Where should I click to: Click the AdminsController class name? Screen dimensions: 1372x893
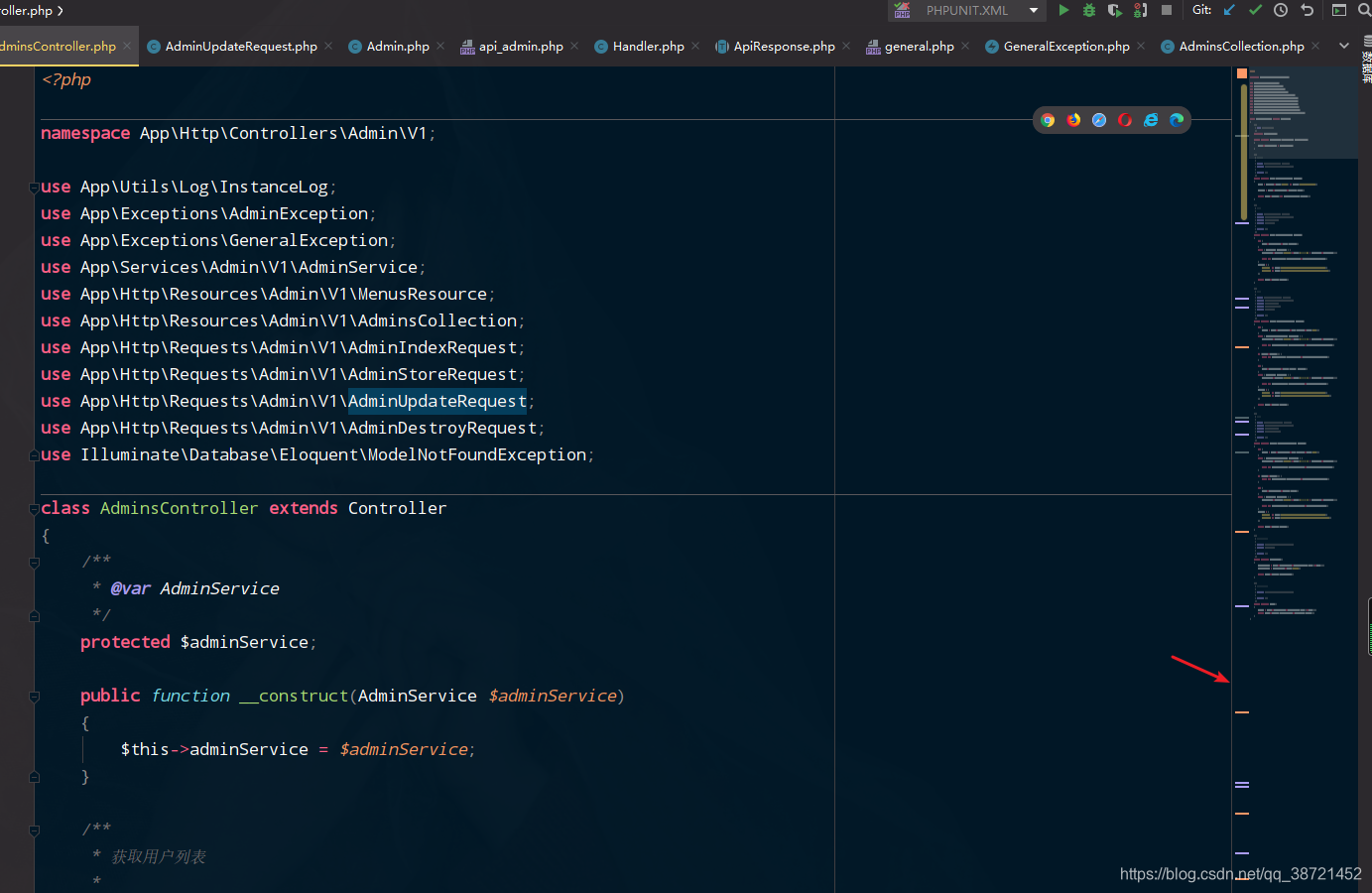179,508
